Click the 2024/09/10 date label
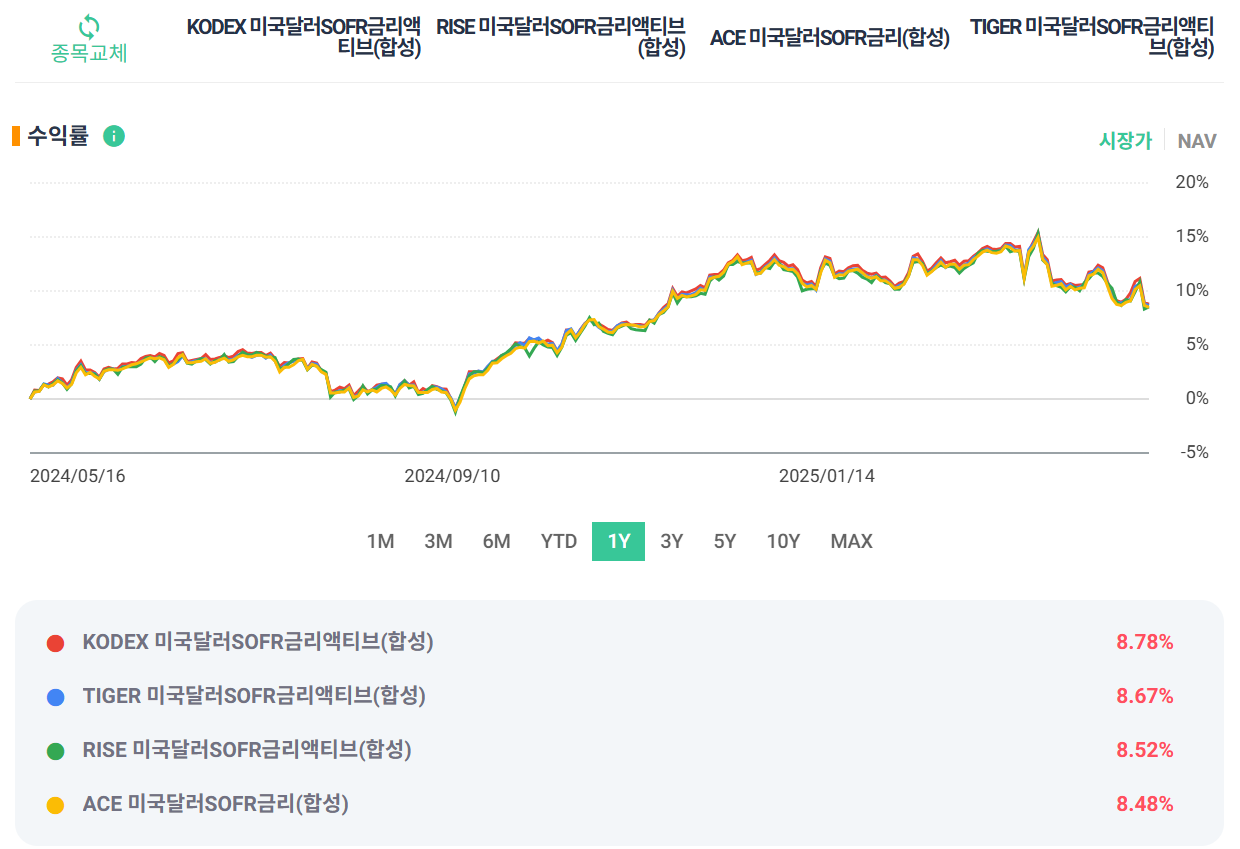 [x=453, y=476]
